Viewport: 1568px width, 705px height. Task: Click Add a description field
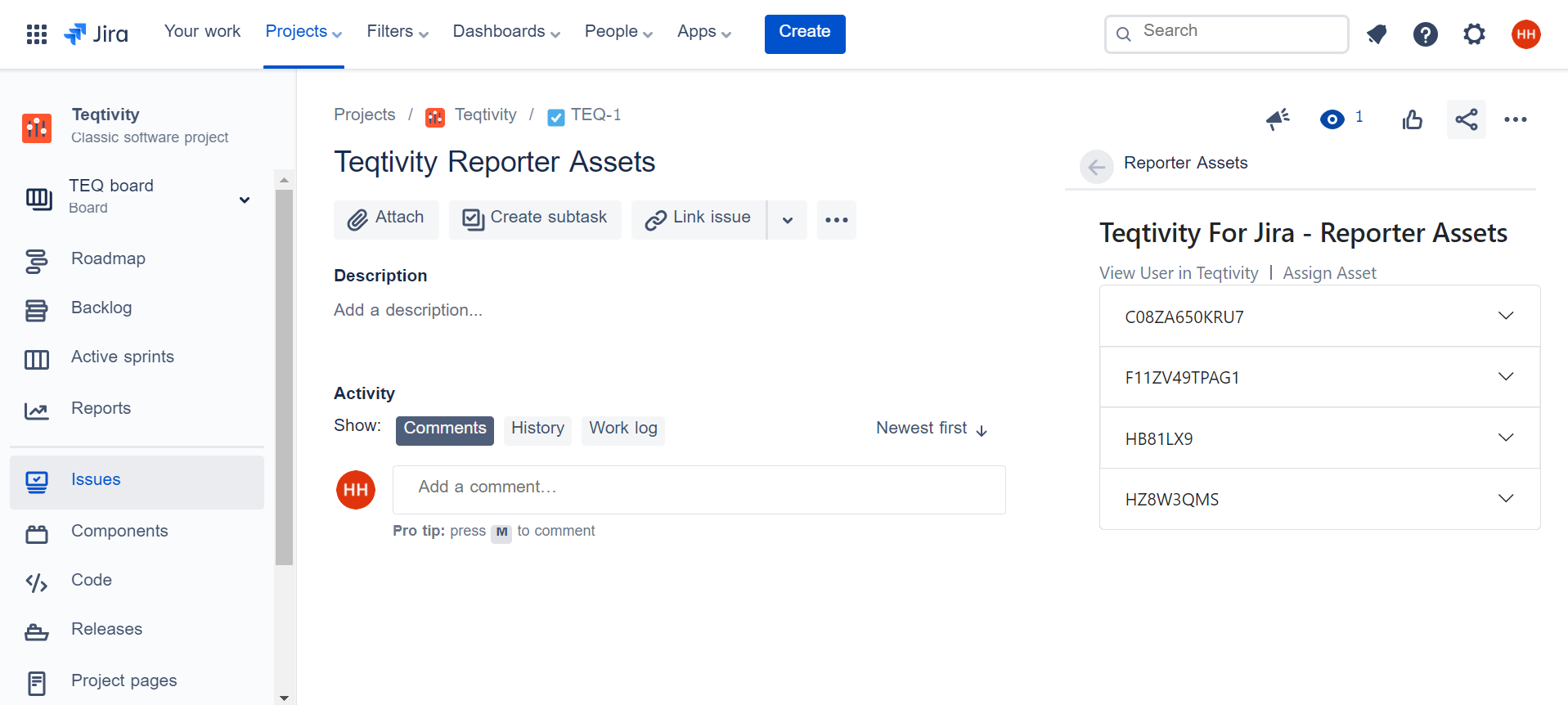(x=408, y=311)
